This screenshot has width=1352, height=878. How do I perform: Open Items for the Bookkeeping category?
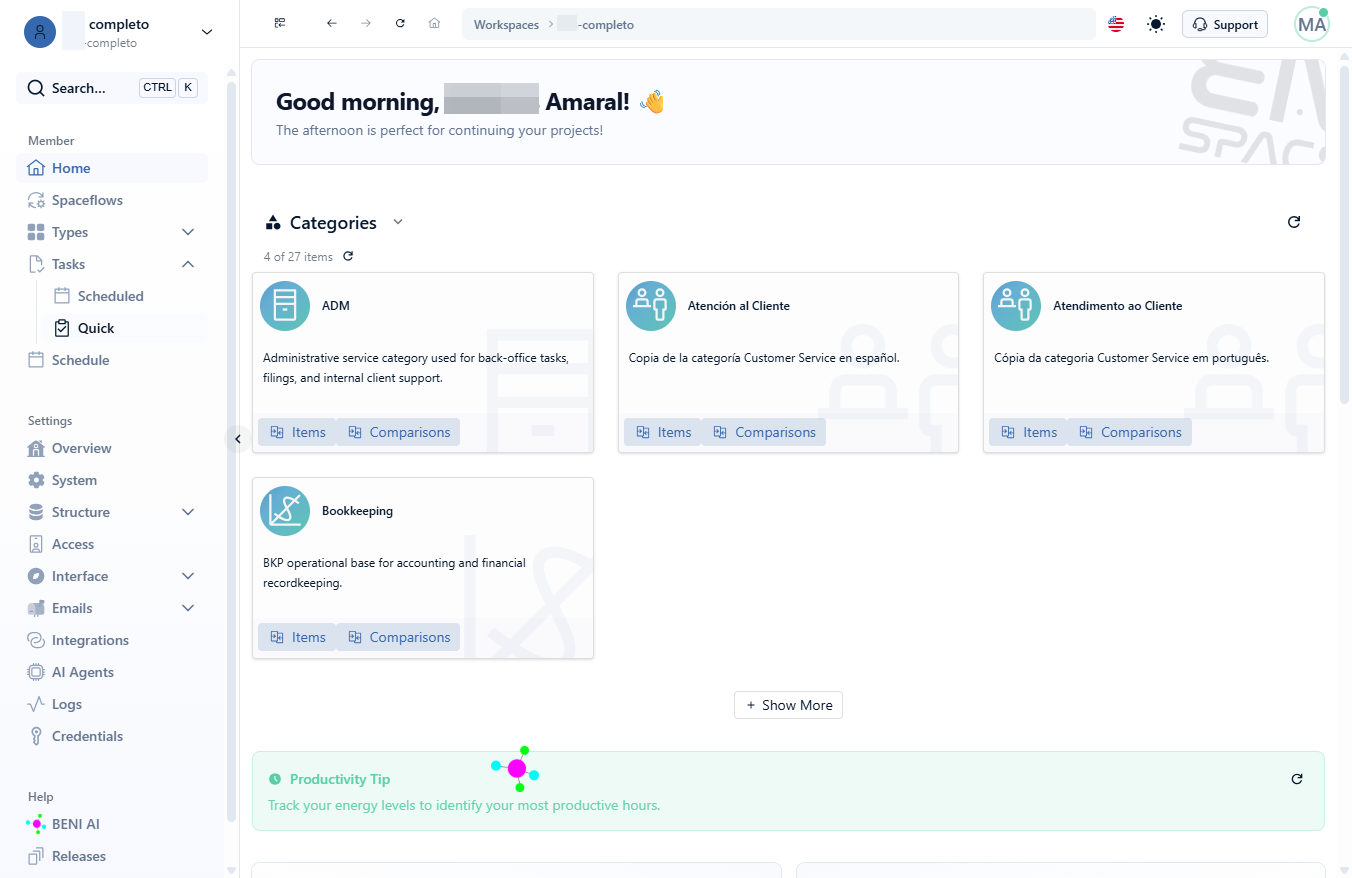point(297,637)
